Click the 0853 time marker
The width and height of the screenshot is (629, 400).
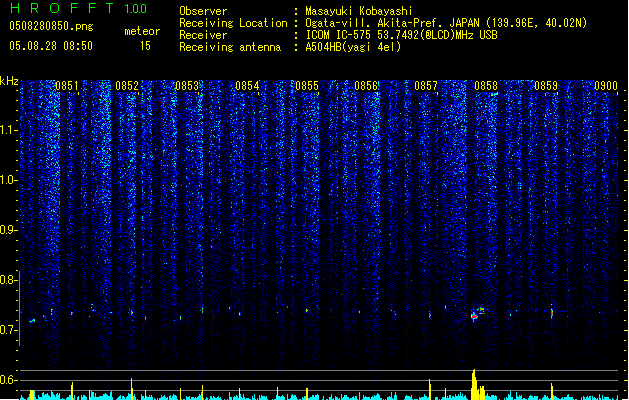tap(187, 86)
